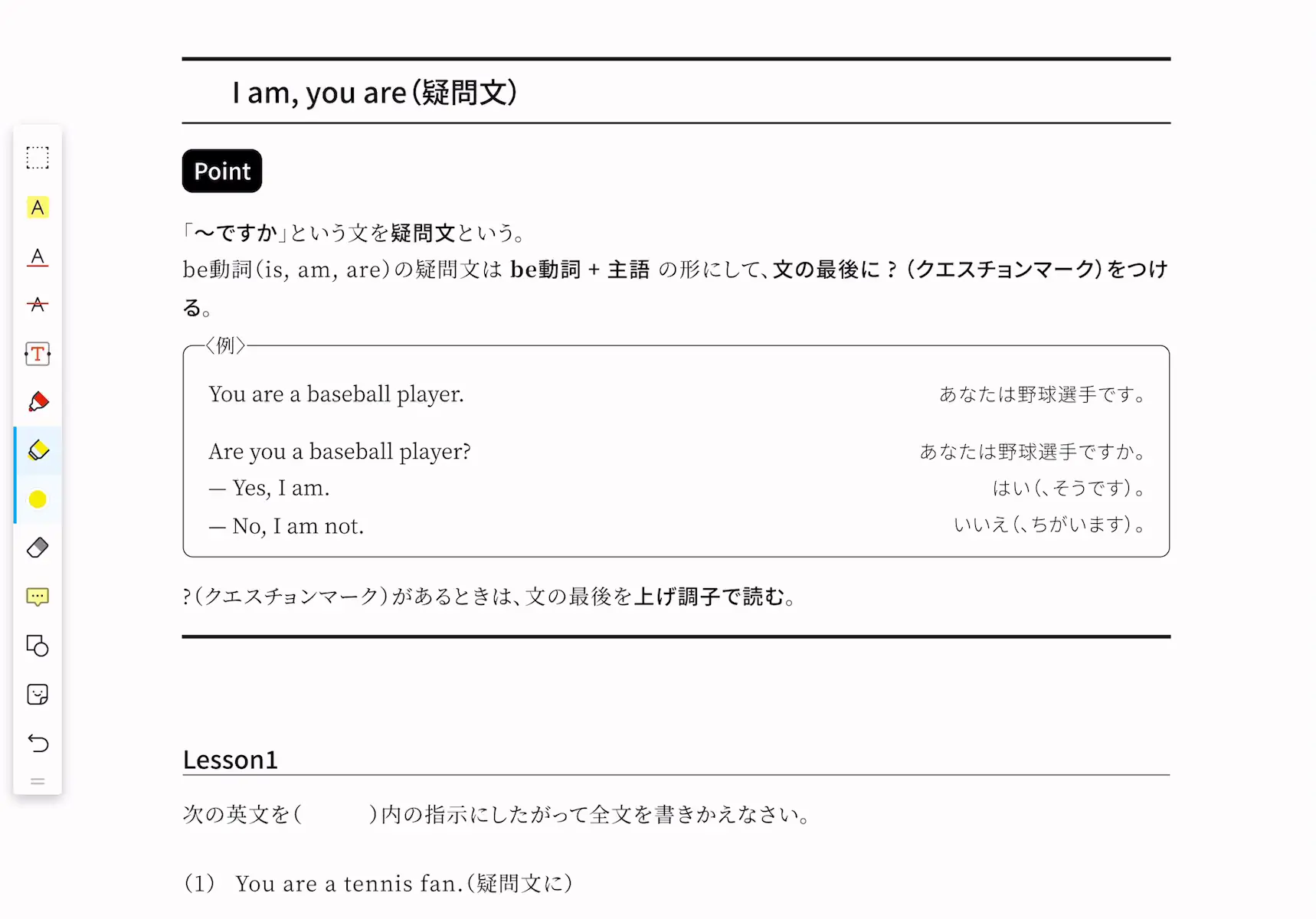Undo the last annotation
1316x919 pixels.
pyautogui.click(x=38, y=743)
